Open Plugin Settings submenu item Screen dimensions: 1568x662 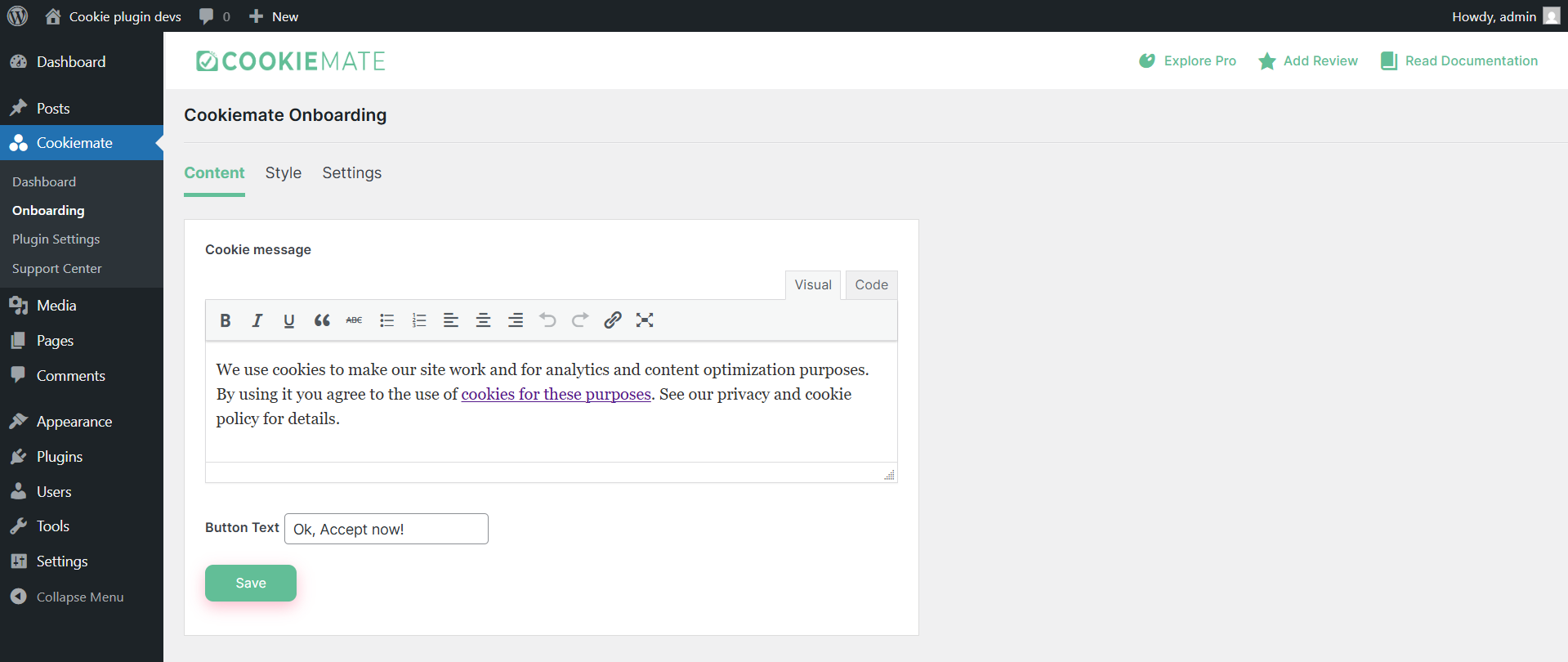tap(56, 239)
